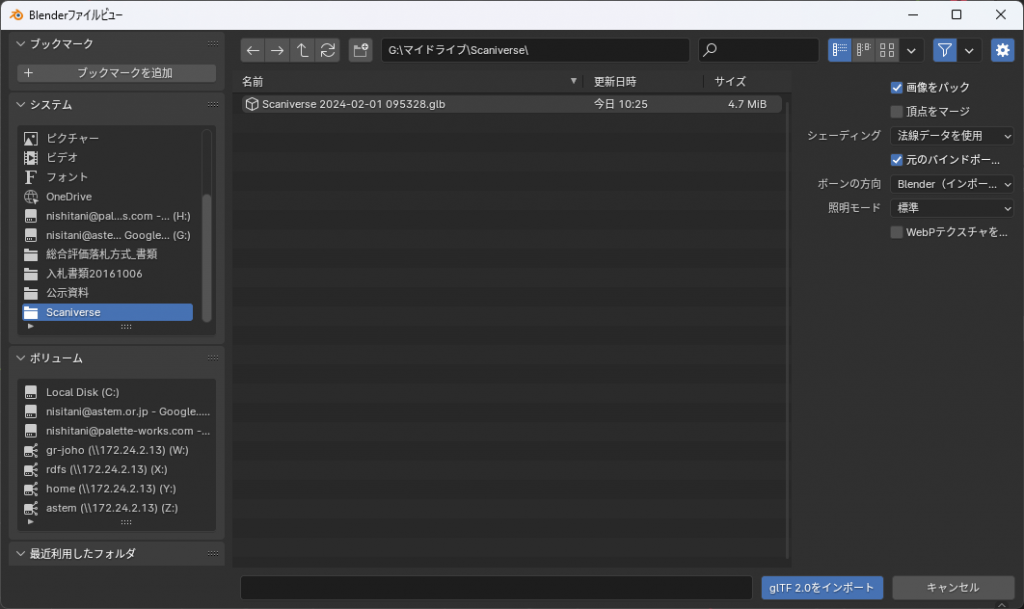This screenshot has height=609, width=1024.
Task: Click the システム panel grip handle
Action: click(x=213, y=104)
